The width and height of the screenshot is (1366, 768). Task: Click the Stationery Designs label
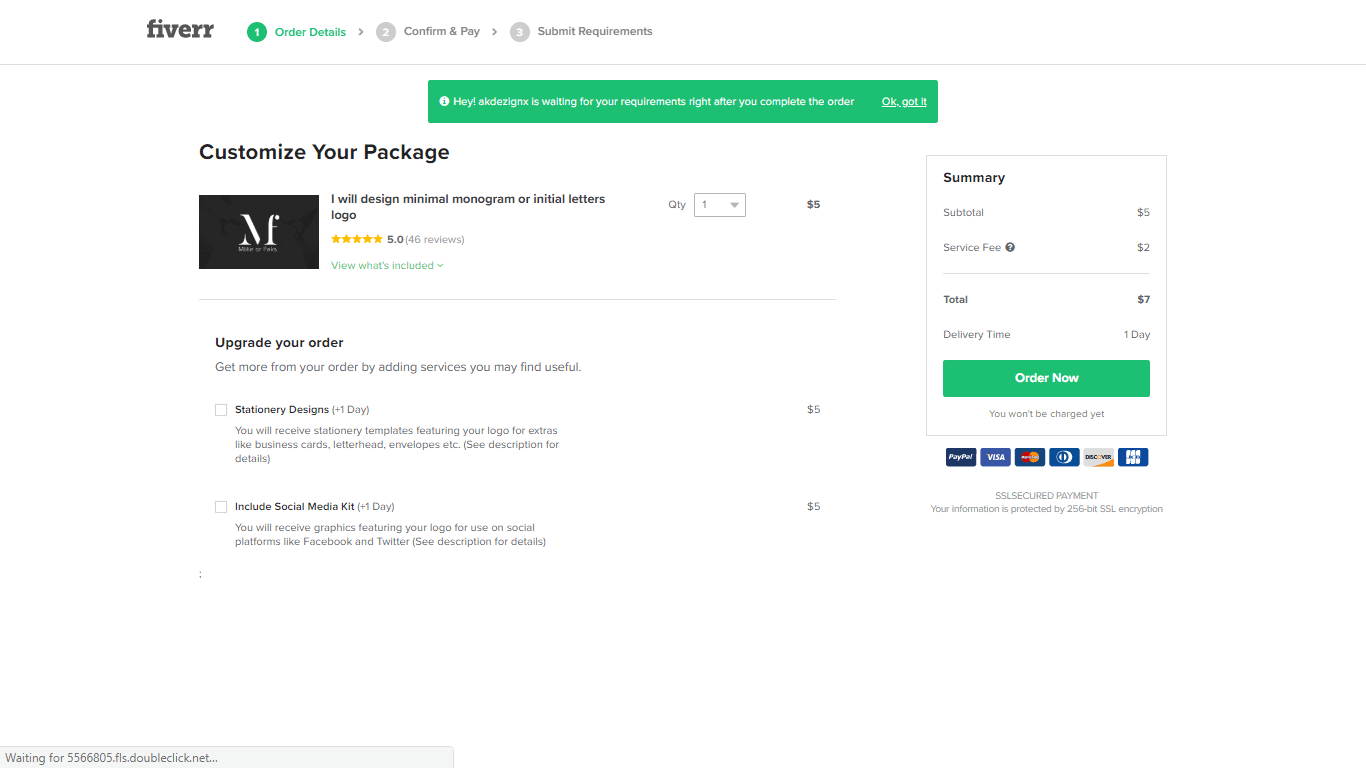pyautogui.click(x=282, y=410)
